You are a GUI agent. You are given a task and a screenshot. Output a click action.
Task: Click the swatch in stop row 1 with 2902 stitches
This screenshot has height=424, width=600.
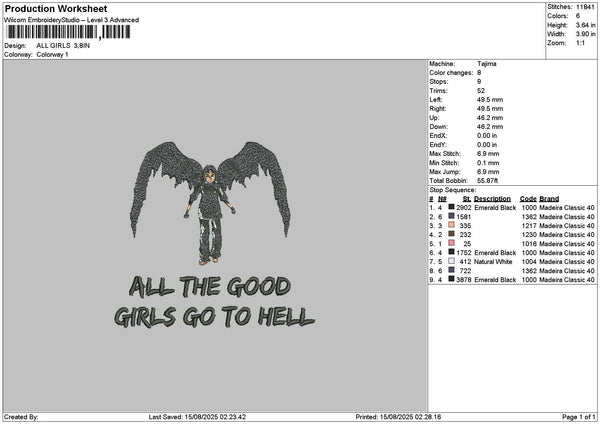[452, 207]
